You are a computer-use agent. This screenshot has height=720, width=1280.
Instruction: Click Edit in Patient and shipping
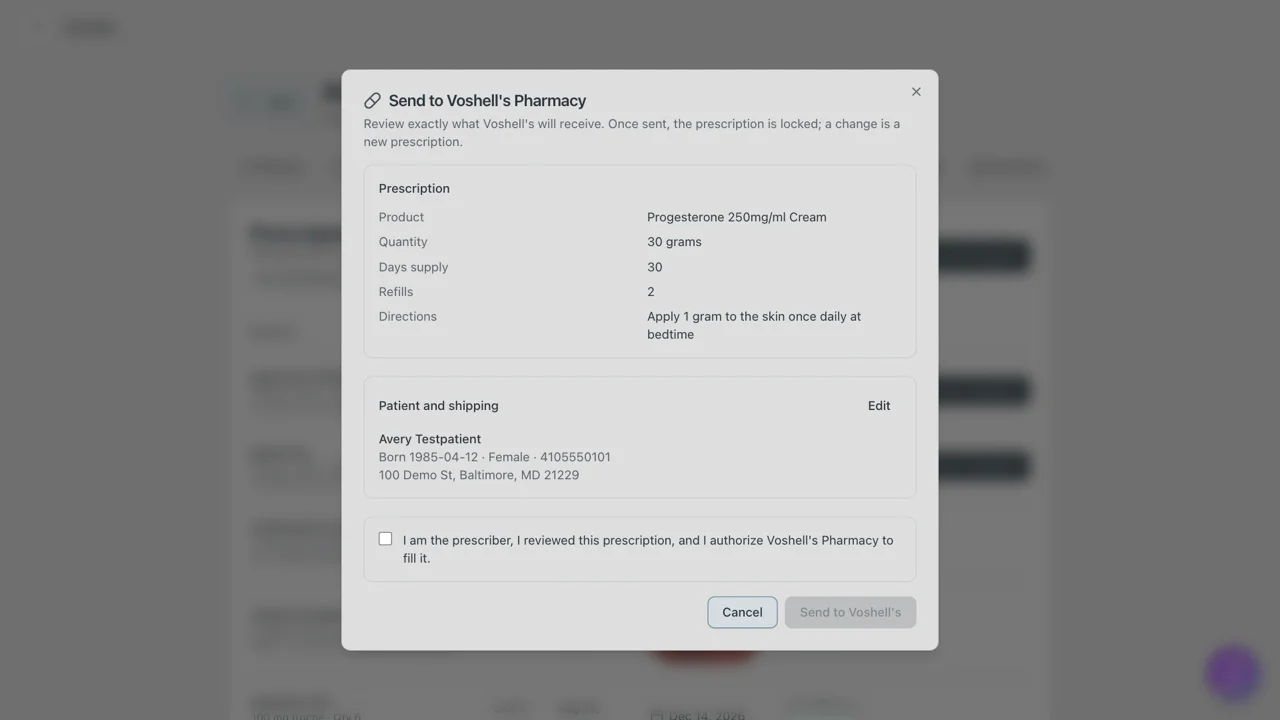tap(879, 406)
